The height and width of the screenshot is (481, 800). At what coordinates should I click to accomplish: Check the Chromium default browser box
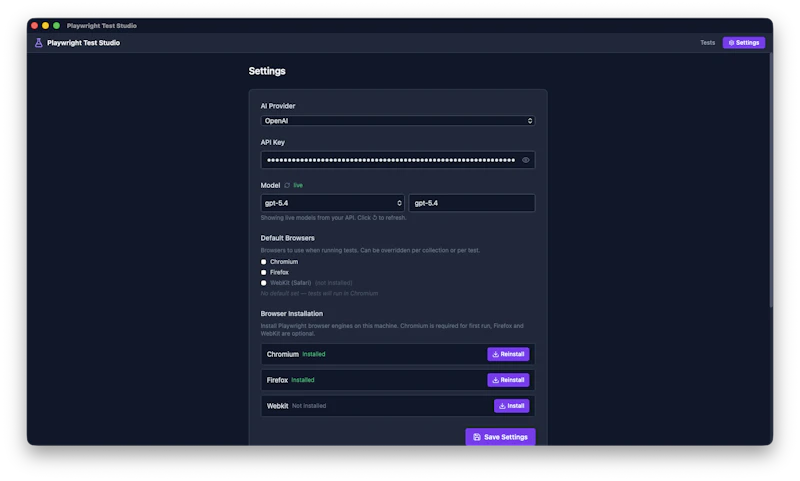(x=264, y=262)
